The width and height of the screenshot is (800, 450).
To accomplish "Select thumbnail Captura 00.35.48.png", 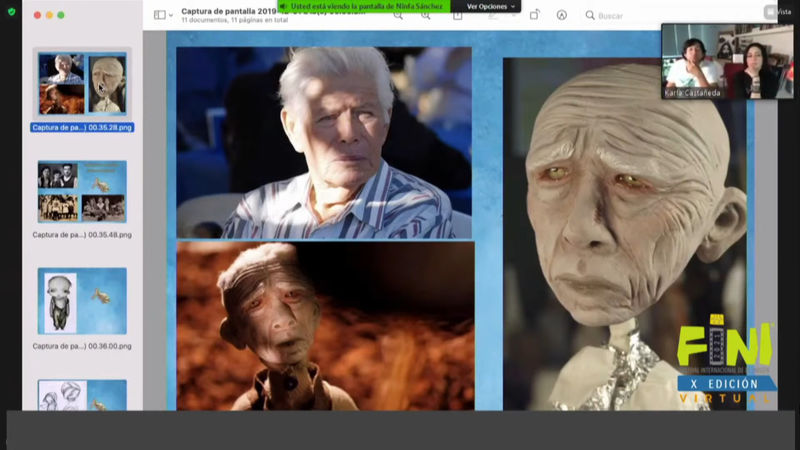I will pos(82,191).
